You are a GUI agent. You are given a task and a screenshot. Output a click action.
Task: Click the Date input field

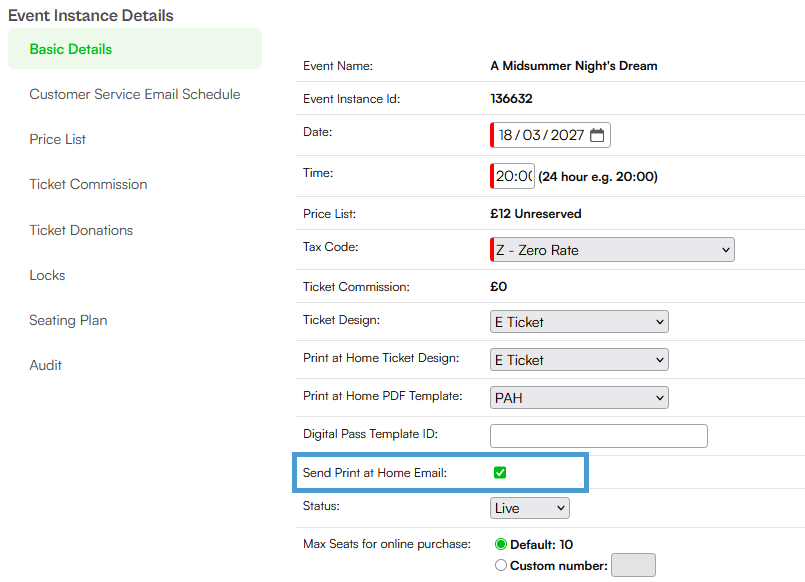pyautogui.click(x=550, y=135)
